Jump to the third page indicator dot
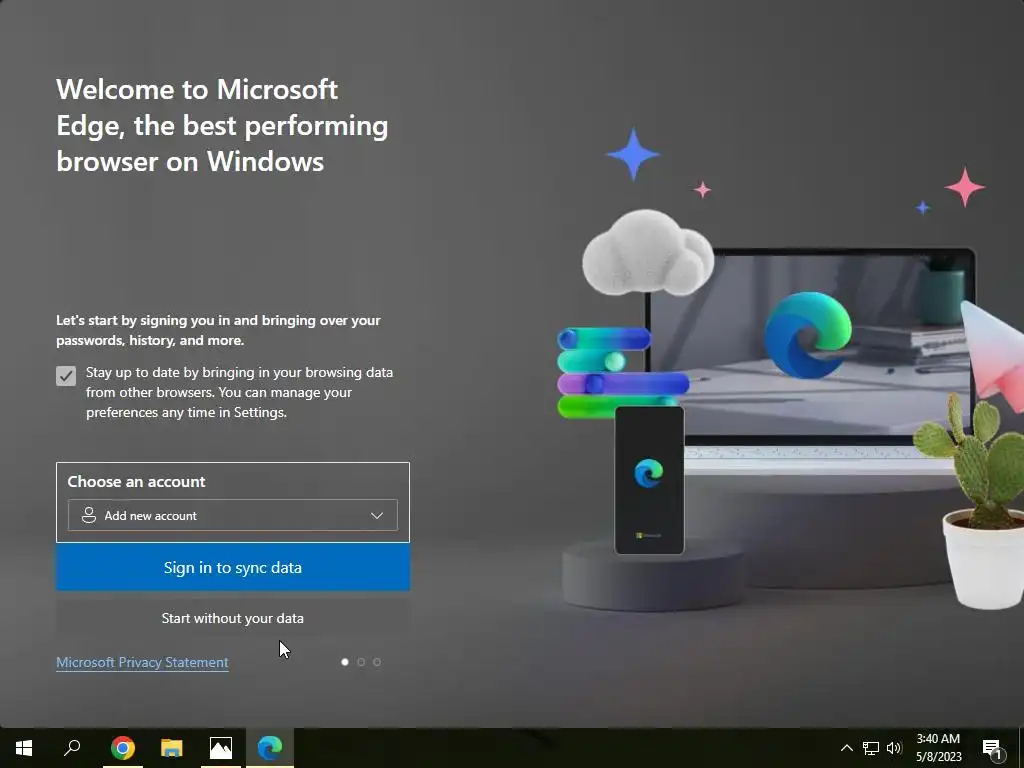Viewport: 1024px width, 768px height. click(377, 662)
